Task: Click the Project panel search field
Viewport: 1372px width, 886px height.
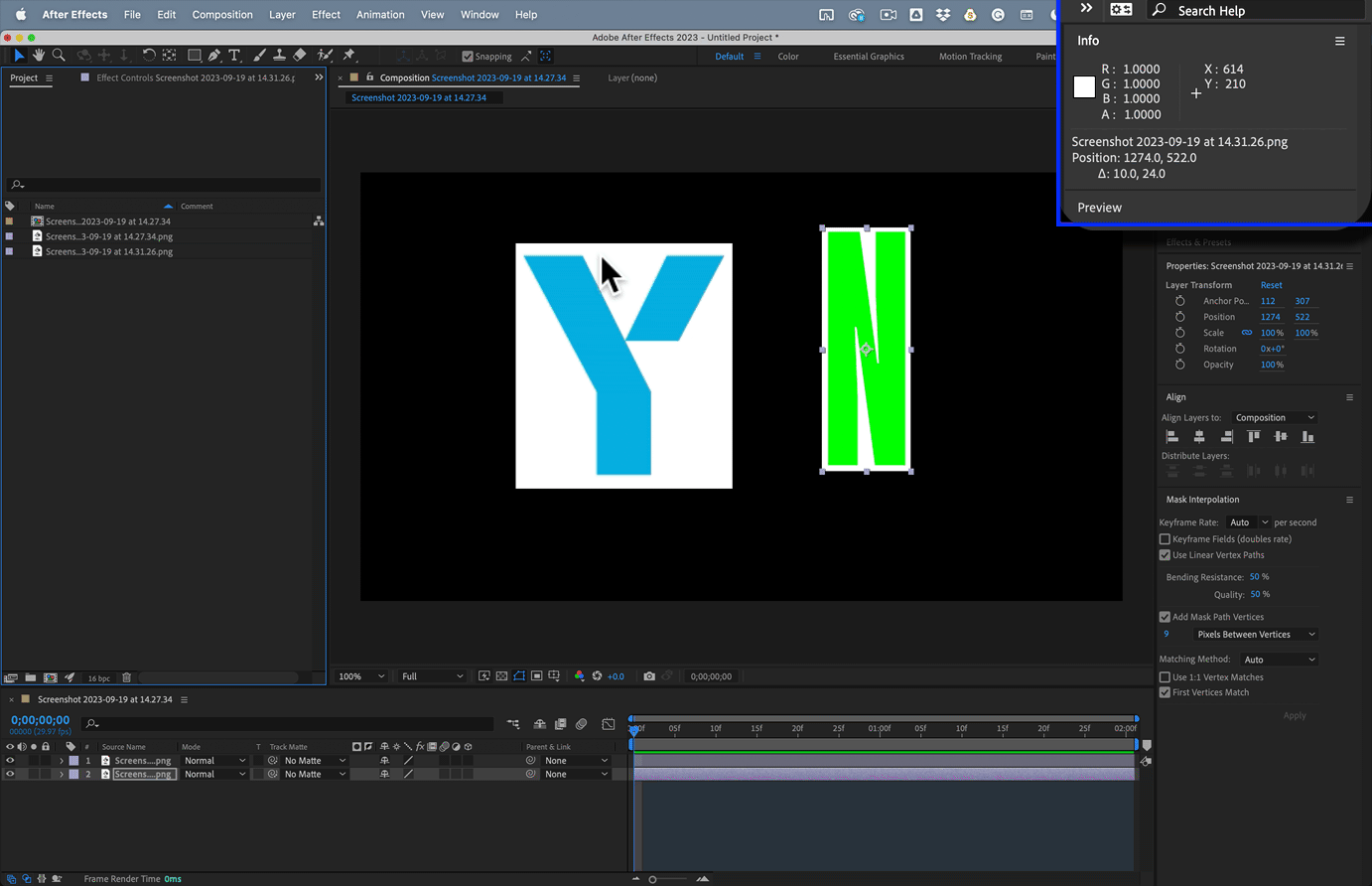Action: (164, 185)
